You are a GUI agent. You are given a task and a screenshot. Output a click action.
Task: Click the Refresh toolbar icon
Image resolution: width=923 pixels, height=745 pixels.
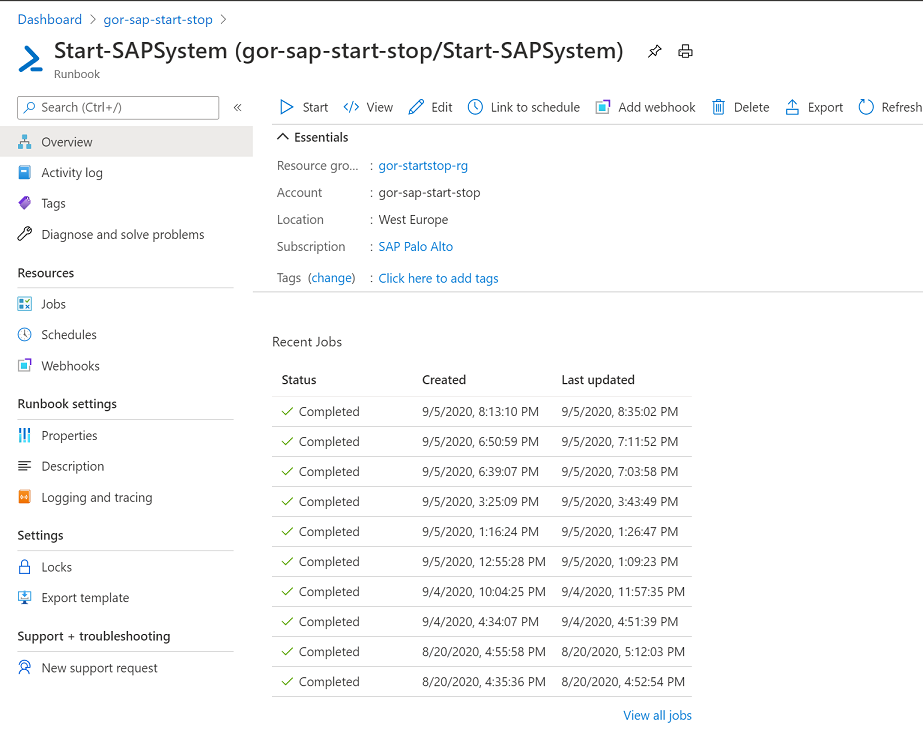coord(866,107)
